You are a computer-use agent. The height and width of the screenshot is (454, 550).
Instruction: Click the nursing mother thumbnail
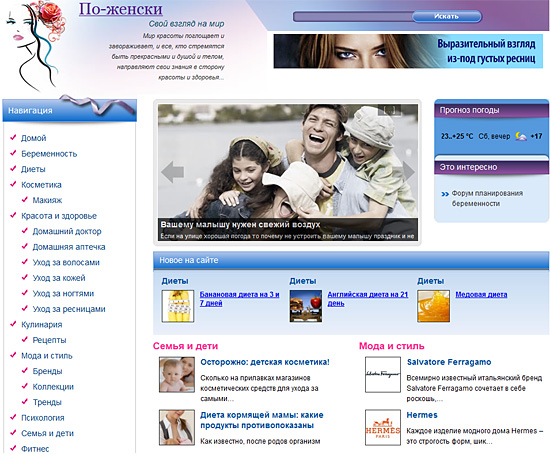click(177, 427)
